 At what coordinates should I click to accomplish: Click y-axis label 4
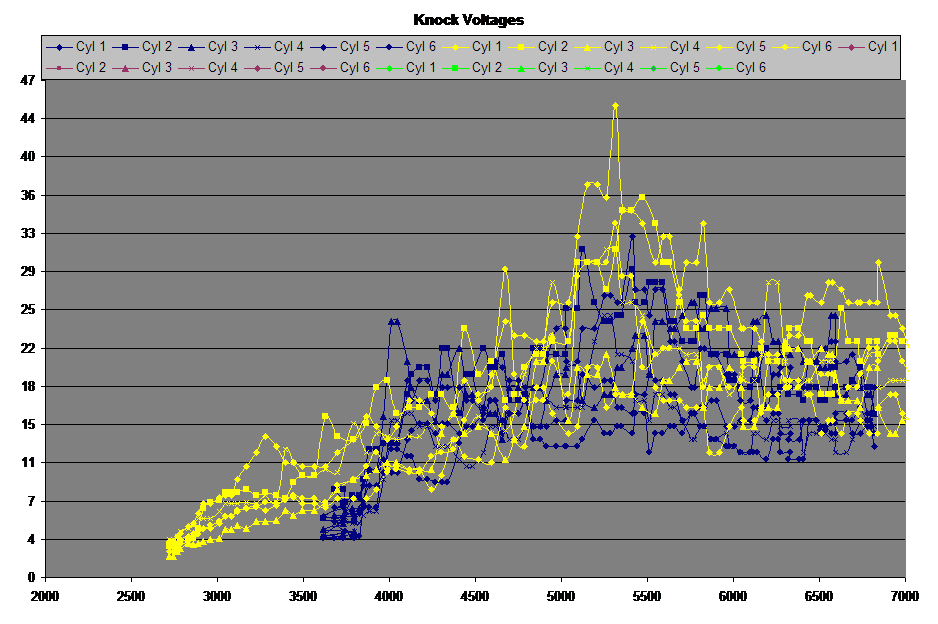click(x=31, y=540)
